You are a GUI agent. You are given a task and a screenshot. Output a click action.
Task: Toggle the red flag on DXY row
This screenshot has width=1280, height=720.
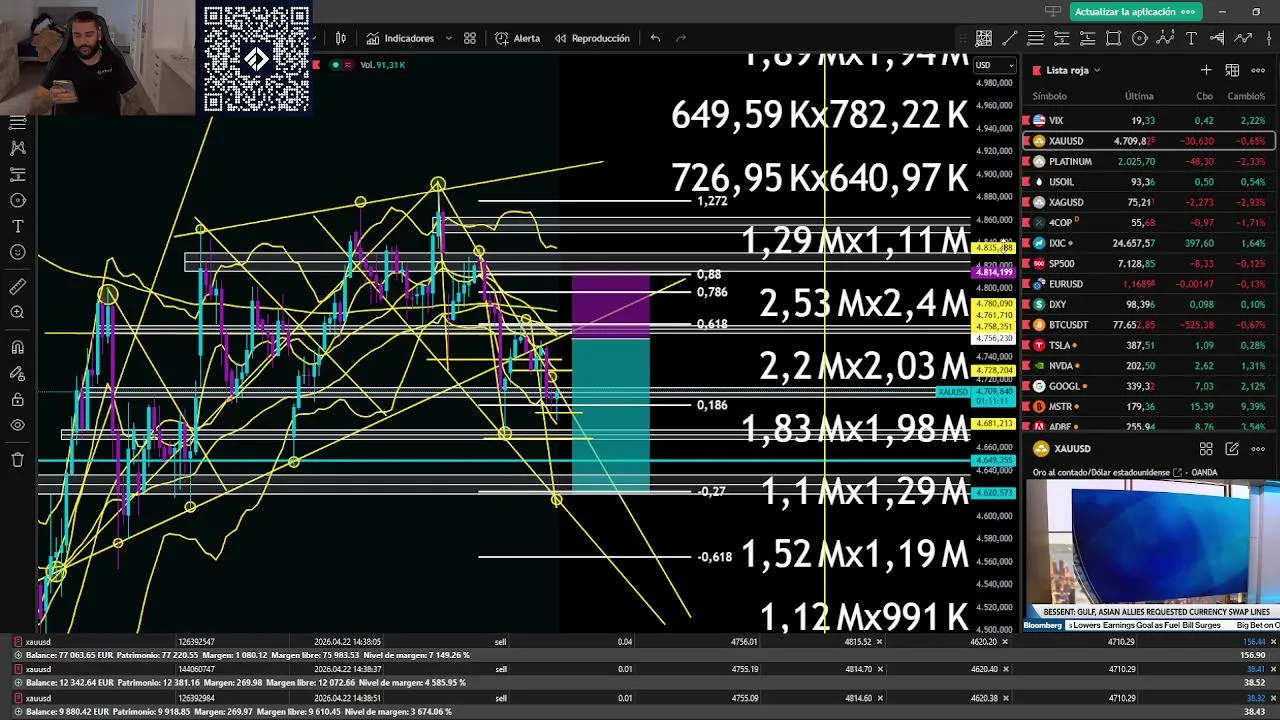(1026, 304)
